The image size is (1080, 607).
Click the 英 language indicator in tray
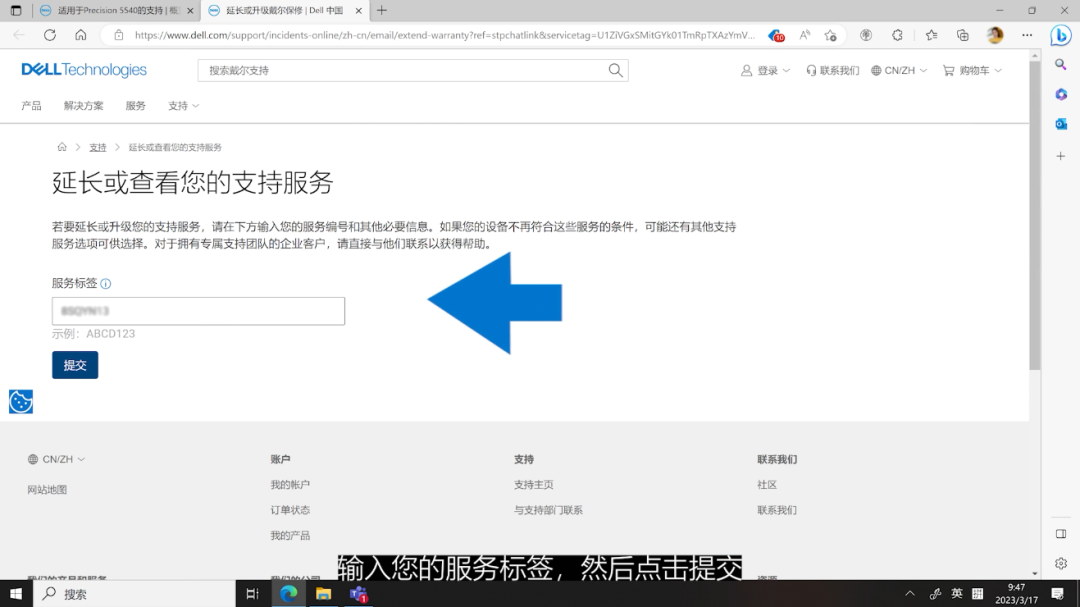coord(956,592)
